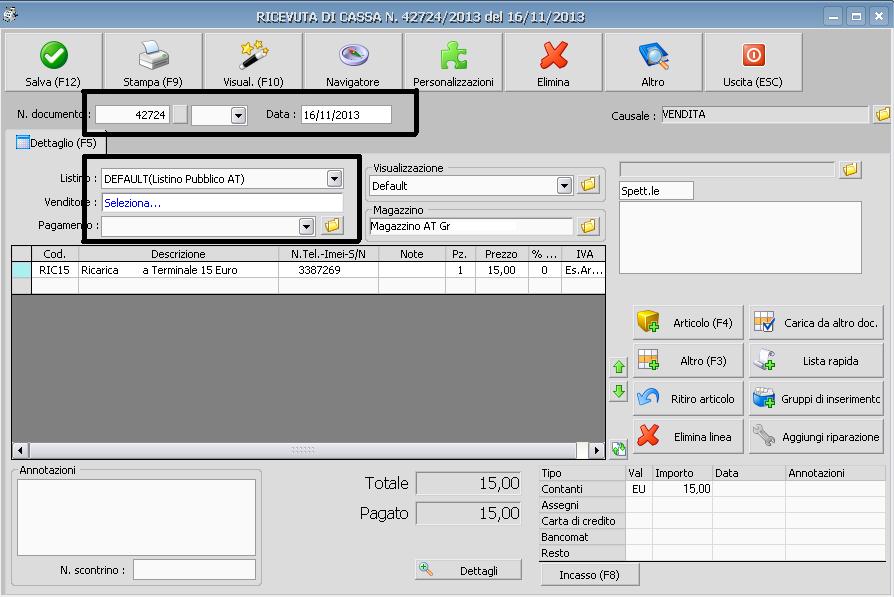Click the Cod. column header
The height and width of the screenshot is (597, 894).
click(55, 254)
